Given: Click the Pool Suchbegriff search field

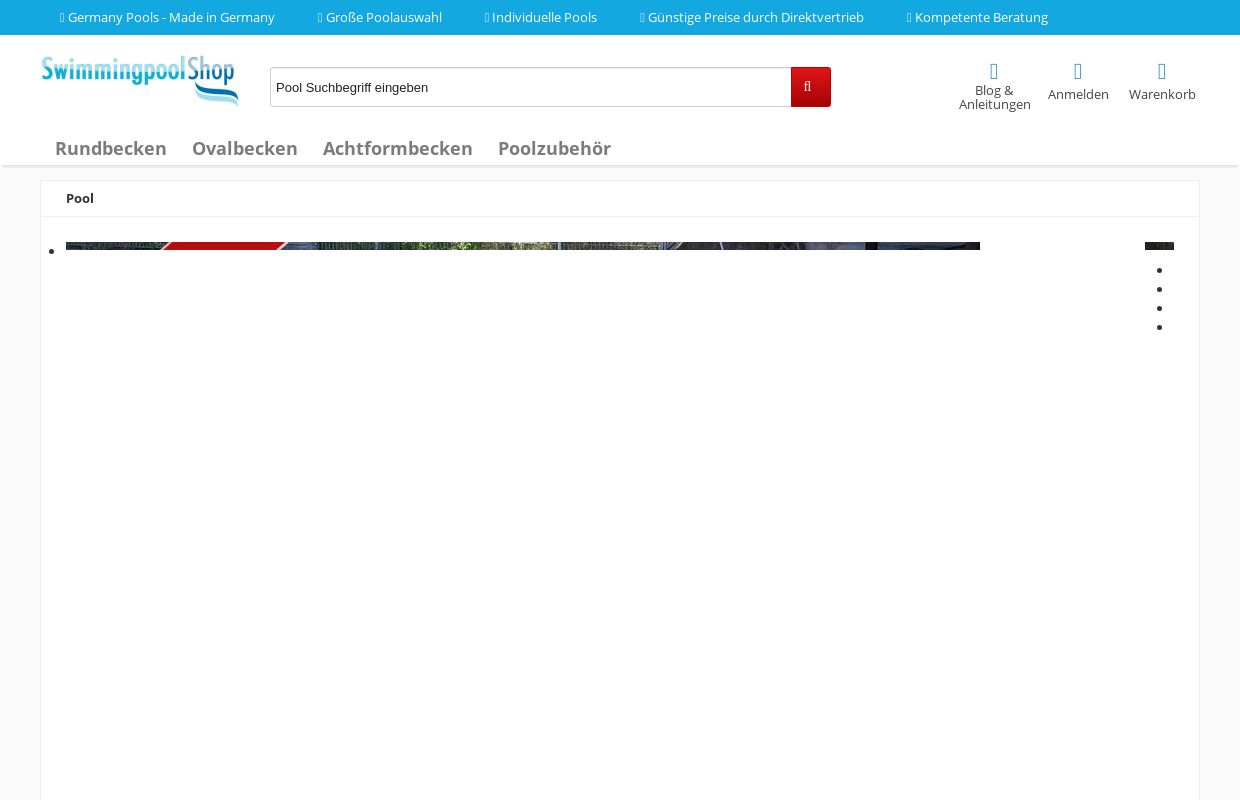Looking at the screenshot, I should coord(530,87).
